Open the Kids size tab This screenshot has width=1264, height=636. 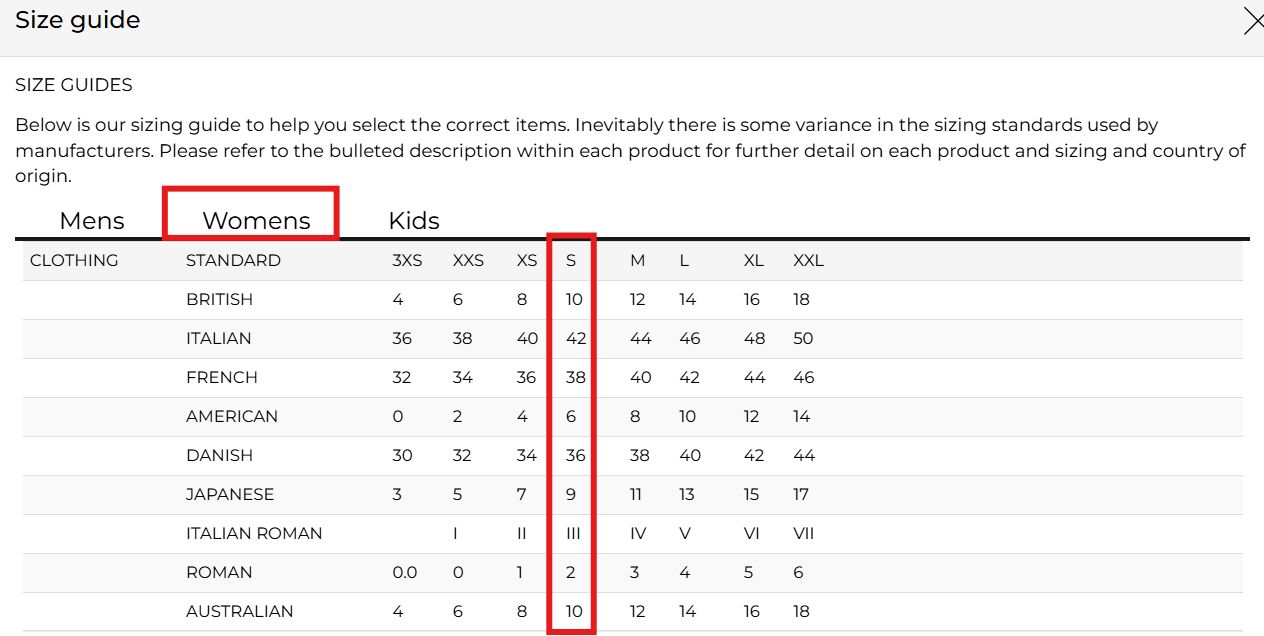pyautogui.click(x=414, y=220)
